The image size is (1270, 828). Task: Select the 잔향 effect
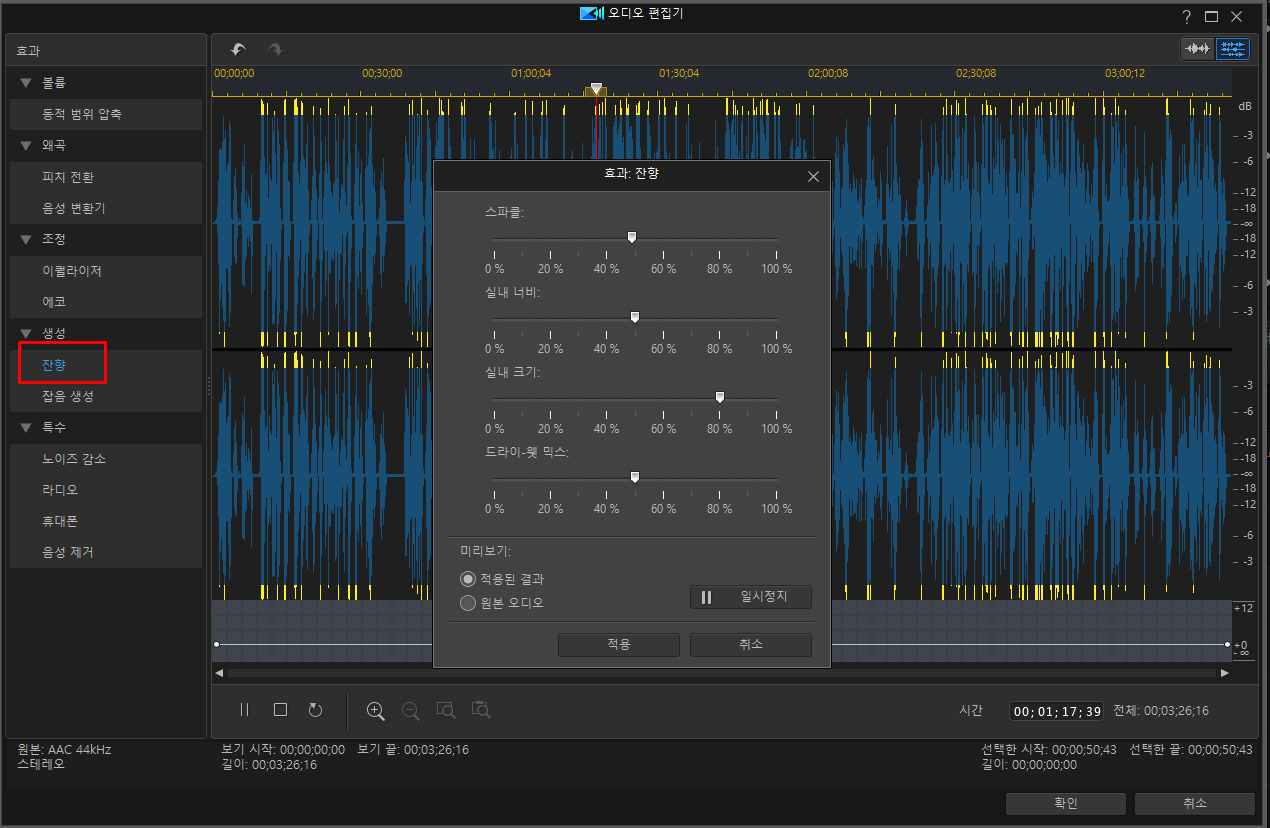(x=106, y=365)
